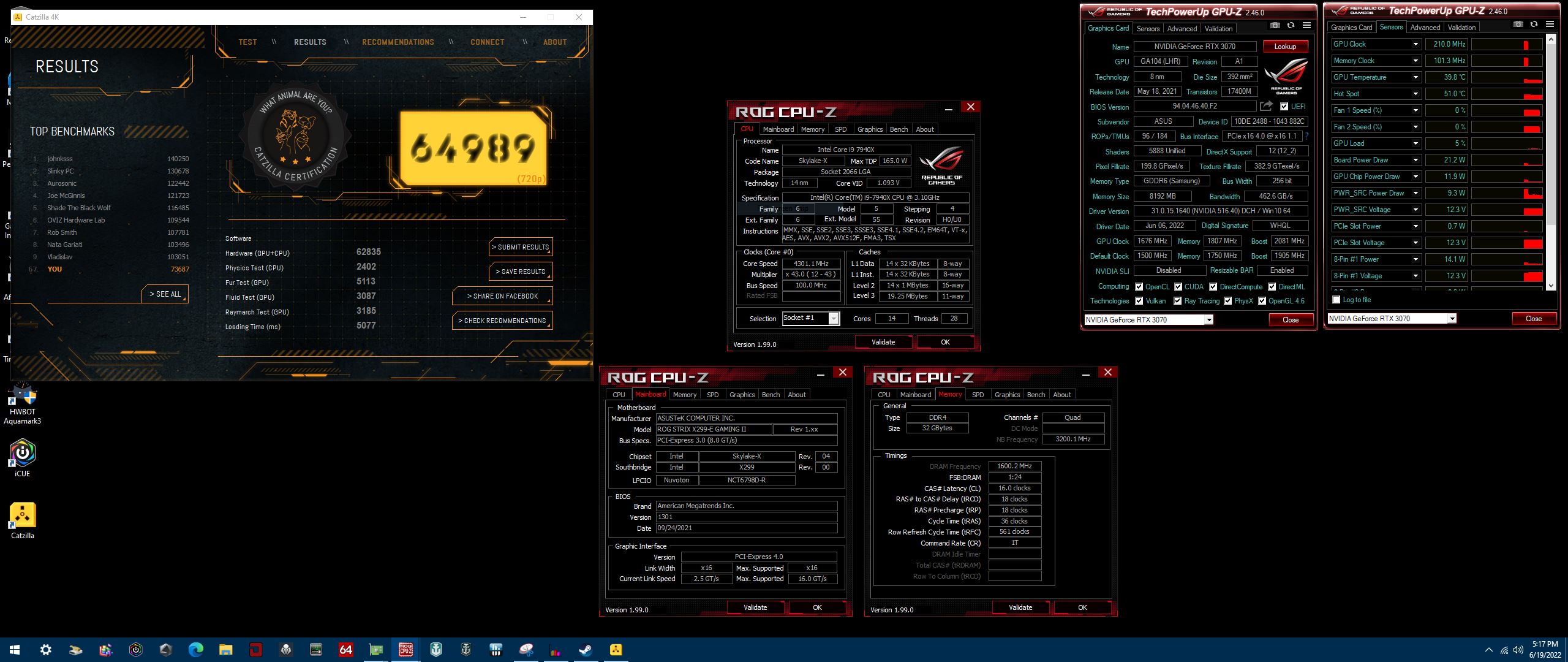
Task: Click NVIDIA GeForce RTX 3070 name field
Action: click(1194, 47)
